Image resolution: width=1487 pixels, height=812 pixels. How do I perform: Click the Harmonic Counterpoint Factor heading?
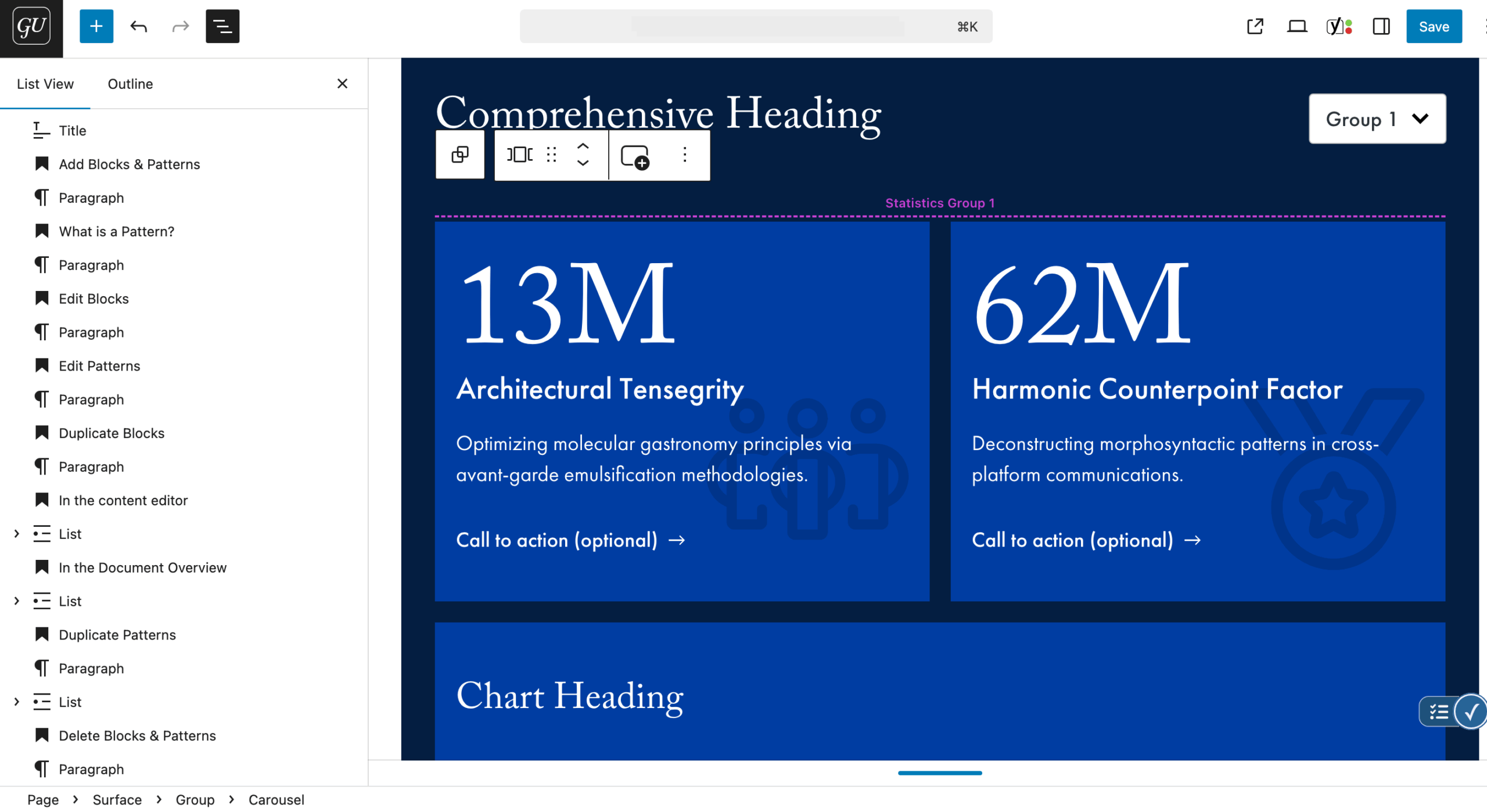click(1158, 389)
